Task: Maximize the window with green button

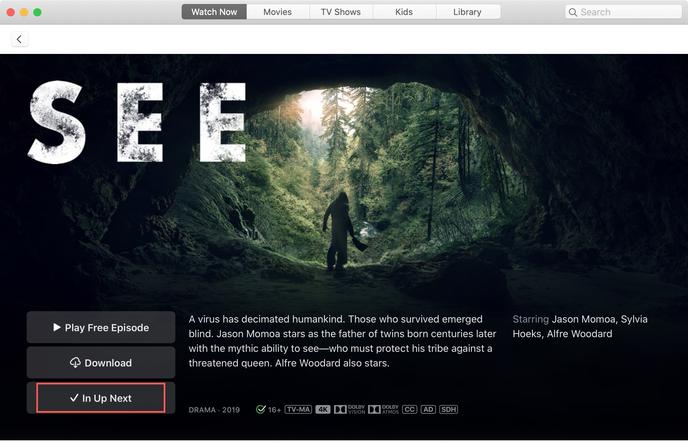Action: pos(37,12)
